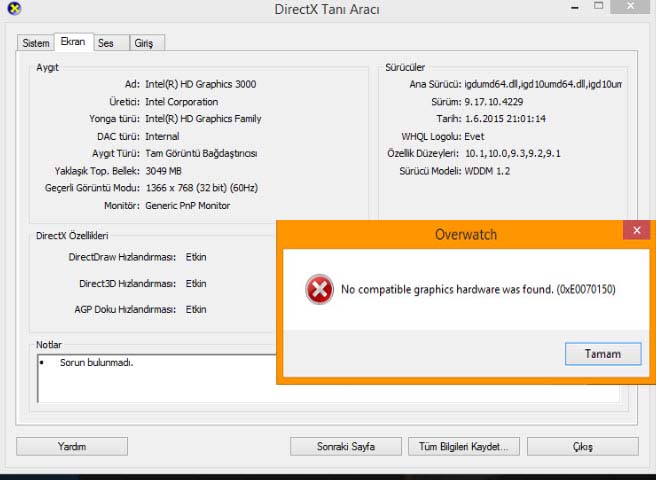Image resolution: width=656 pixels, height=480 pixels.
Task: Select the 'Intel(R) HD Graphics 3000' device name
Action: click(200, 84)
